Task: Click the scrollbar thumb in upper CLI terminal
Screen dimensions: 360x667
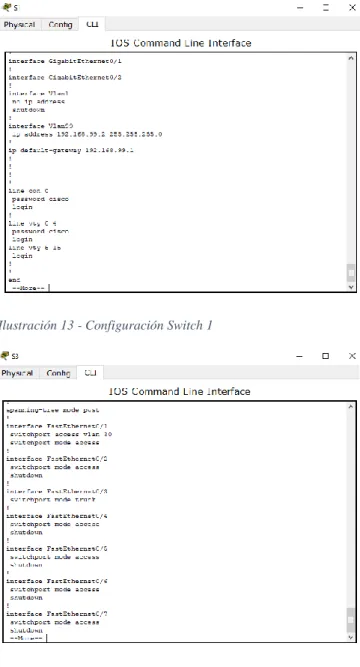Action: 351,273
